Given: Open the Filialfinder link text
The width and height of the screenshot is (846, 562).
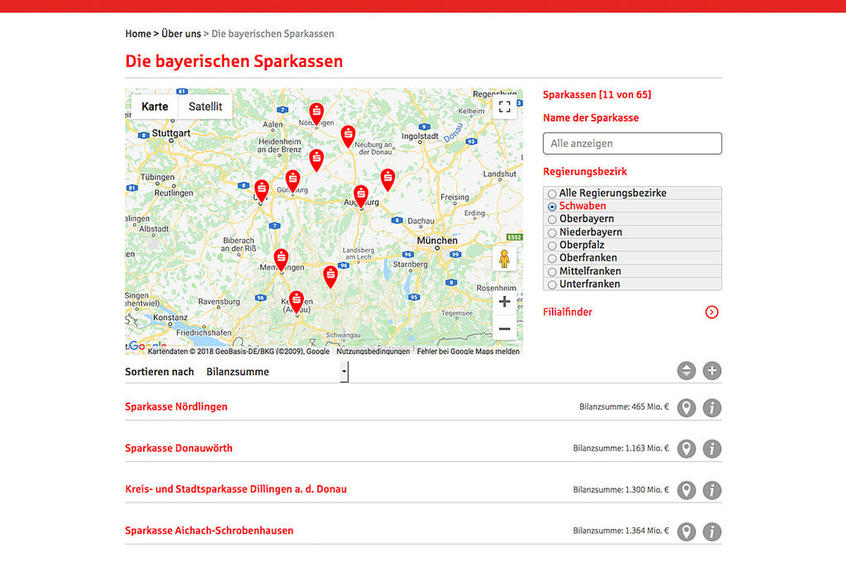Looking at the screenshot, I should pos(567,312).
